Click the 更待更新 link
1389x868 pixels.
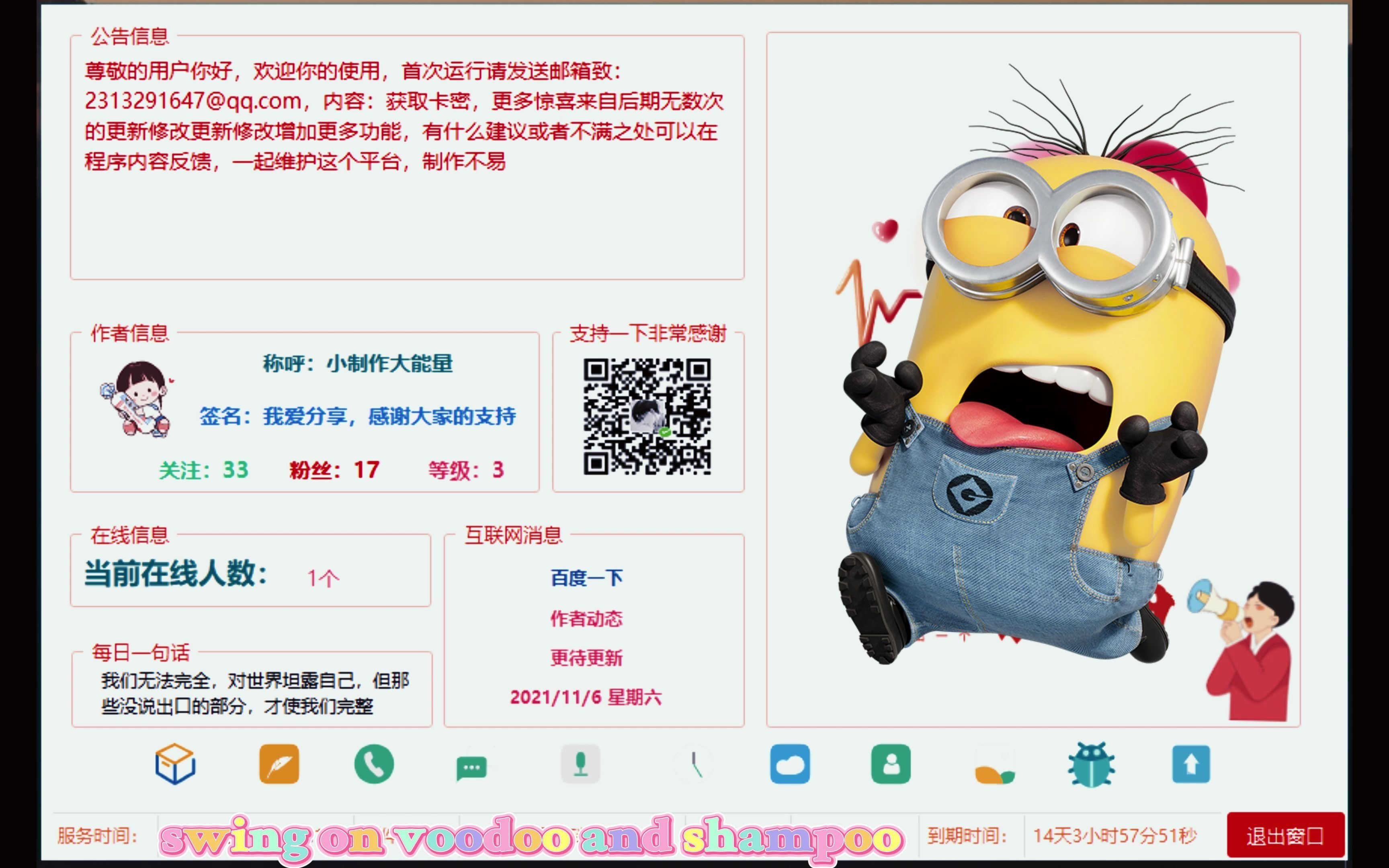587,657
